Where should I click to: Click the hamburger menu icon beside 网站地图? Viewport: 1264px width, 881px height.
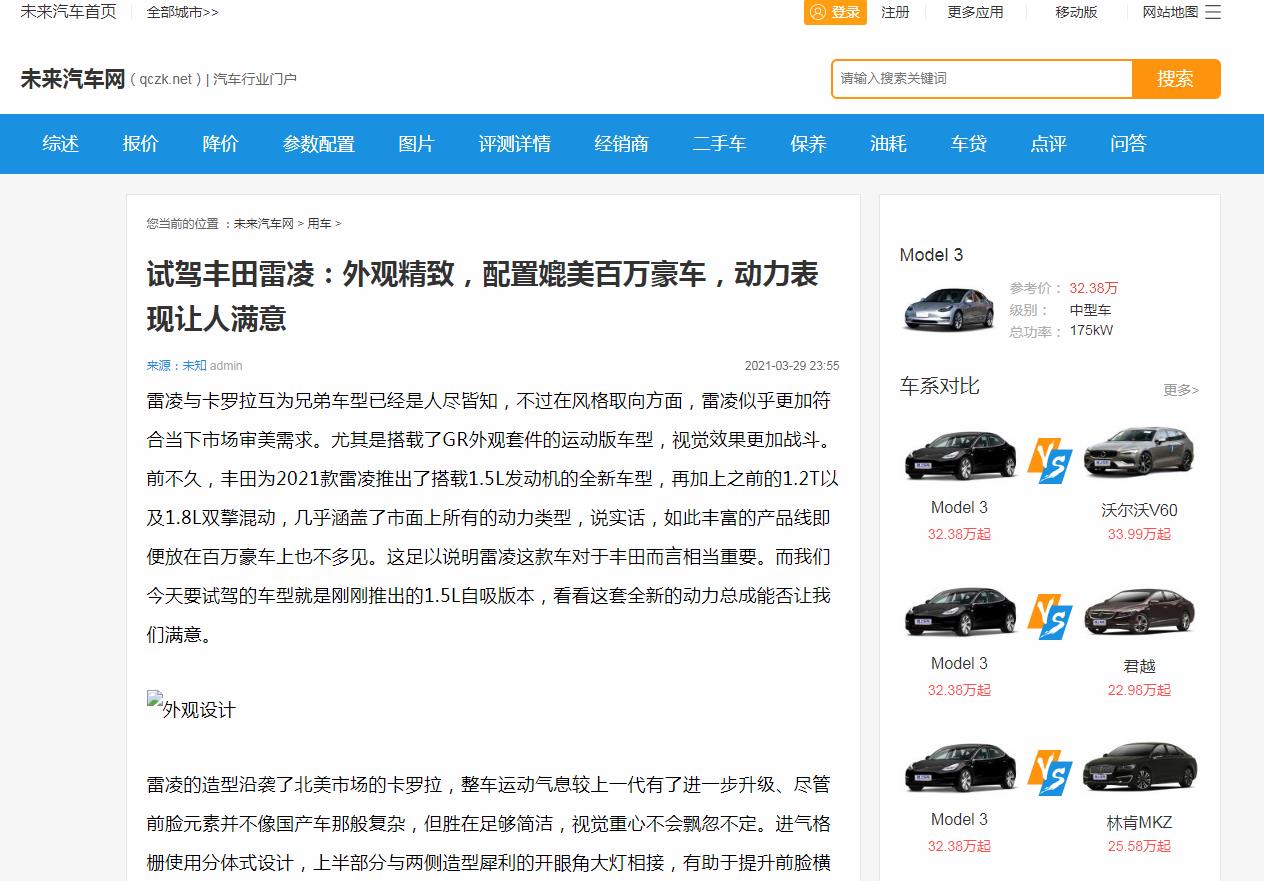(x=1213, y=12)
